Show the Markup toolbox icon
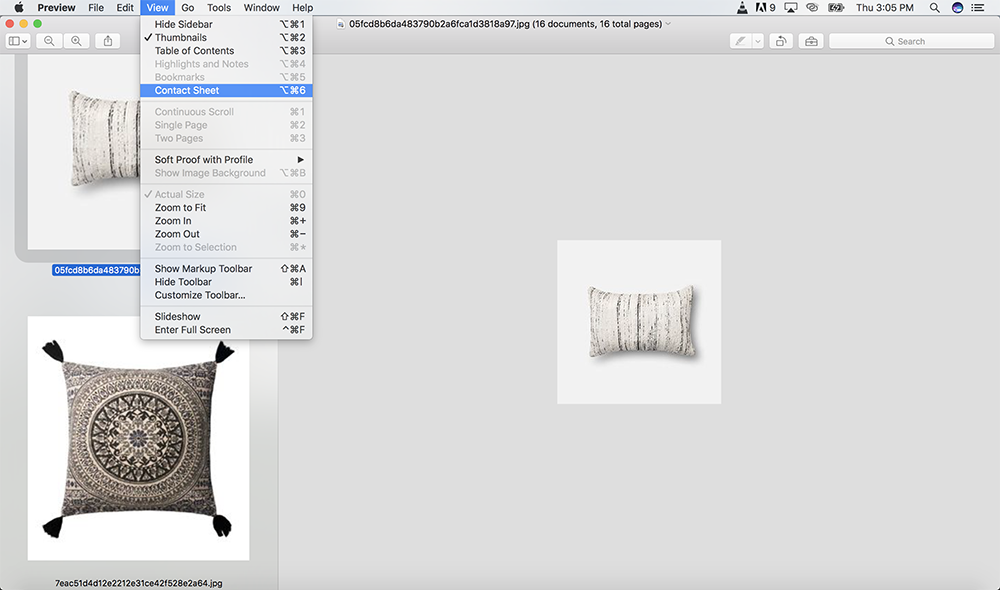Image resolution: width=1000 pixels, height=590 pixels. (811, 41)
